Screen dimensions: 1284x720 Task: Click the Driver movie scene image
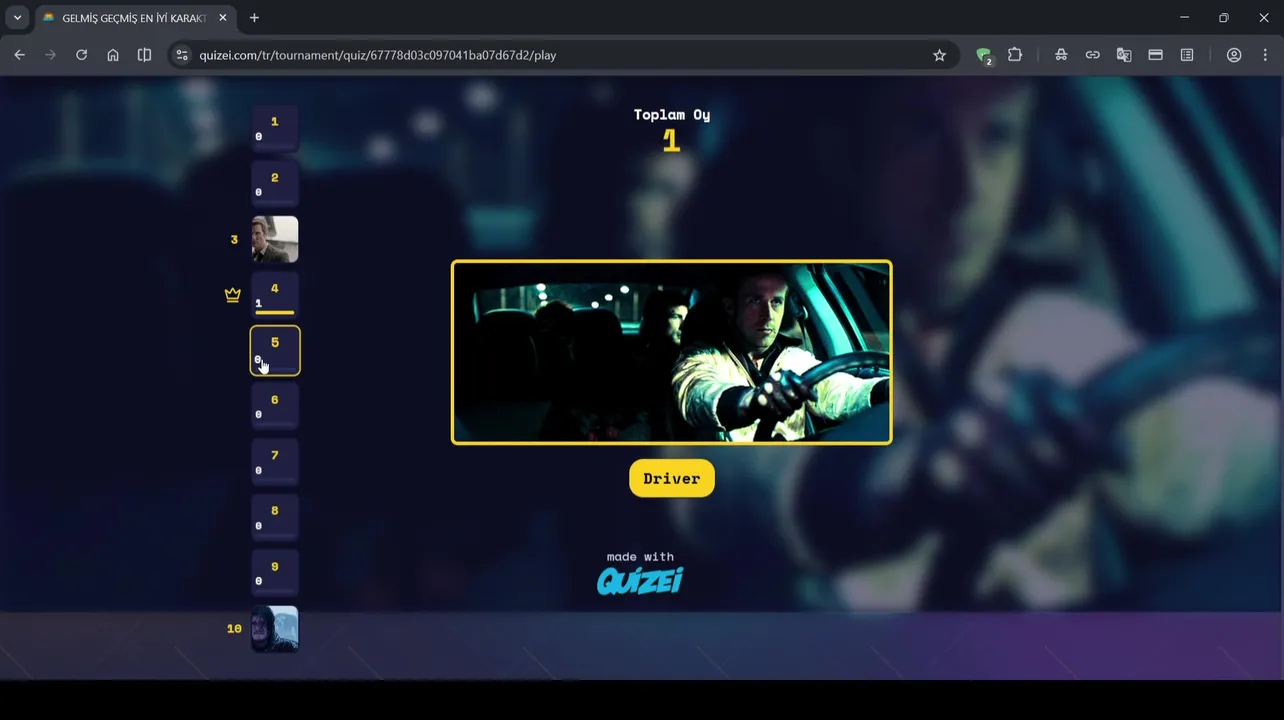tap(671, 352)
